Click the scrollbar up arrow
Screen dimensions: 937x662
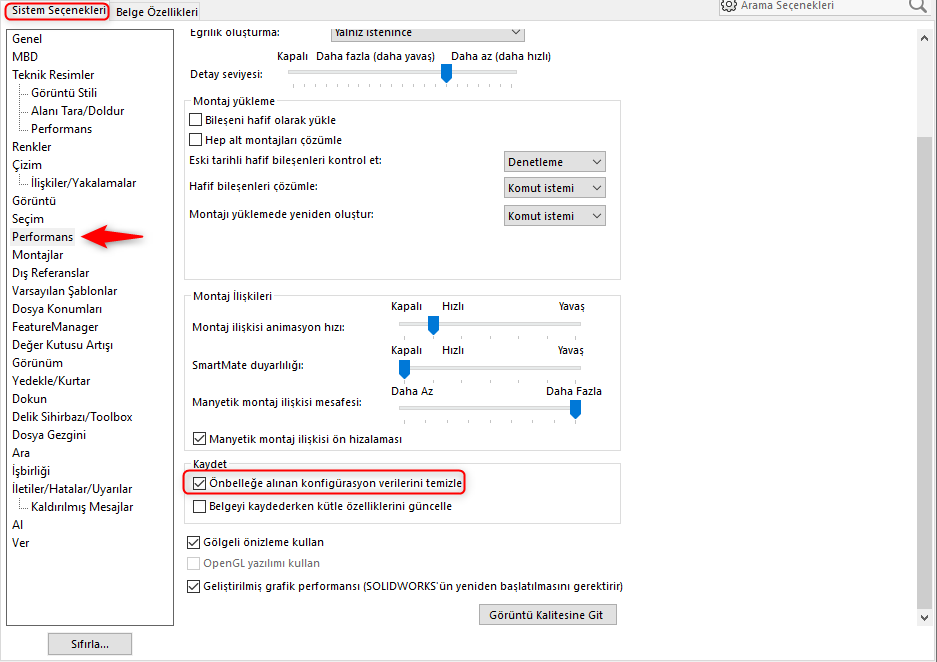924,38
